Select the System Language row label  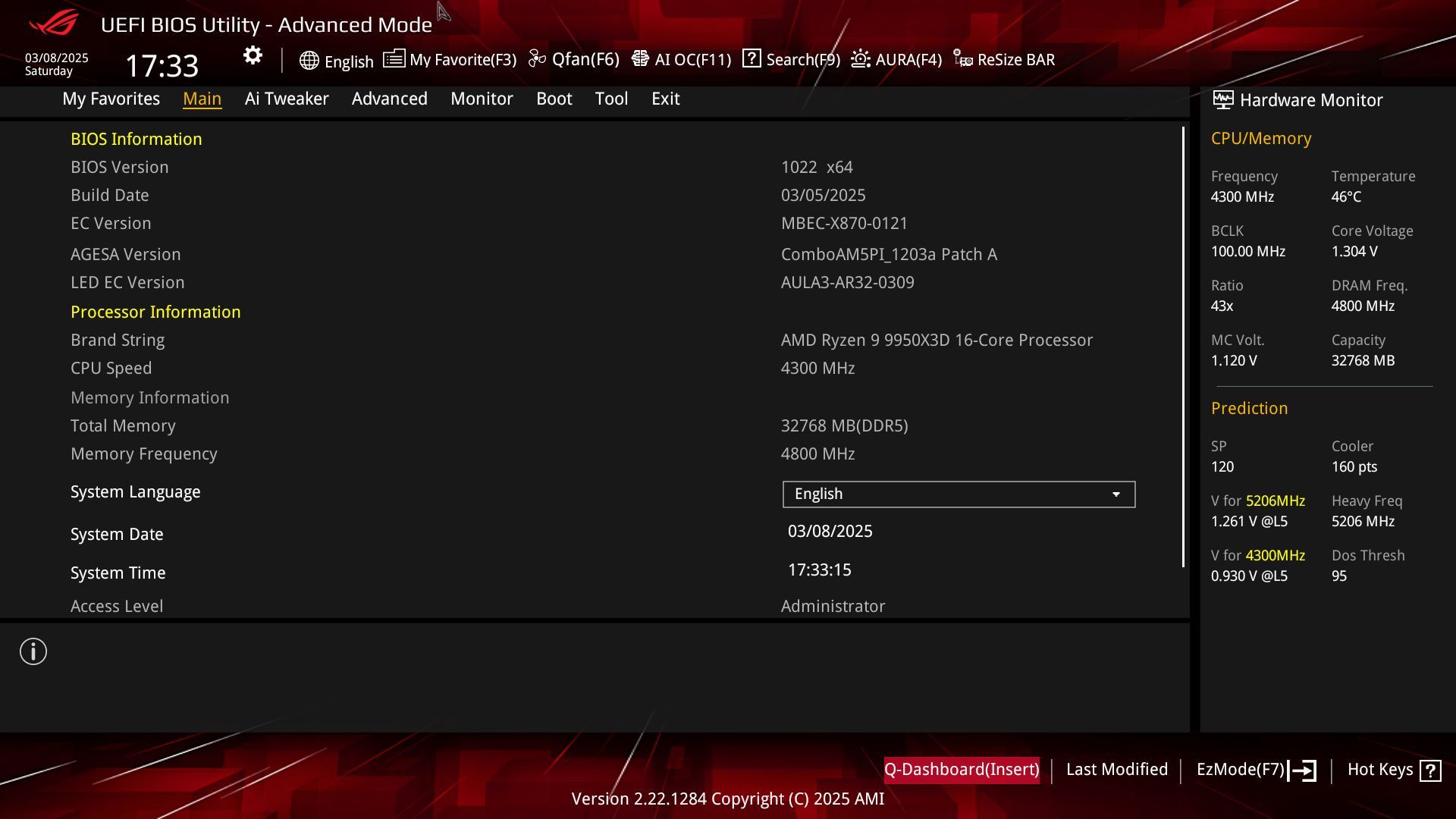pyautogui.click(x=136, y=492)
